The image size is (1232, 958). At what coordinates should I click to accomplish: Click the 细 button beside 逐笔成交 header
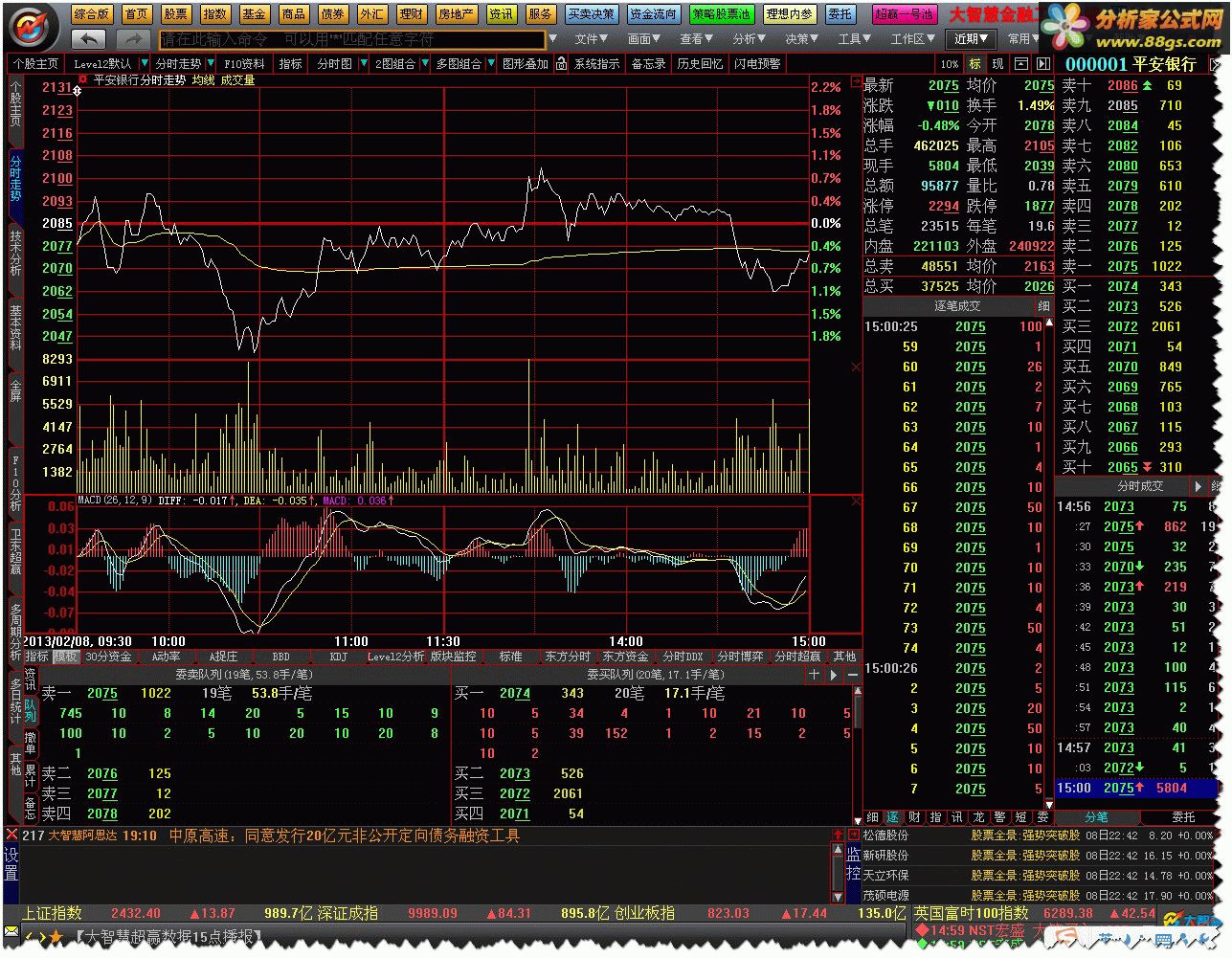[1043, 306]
